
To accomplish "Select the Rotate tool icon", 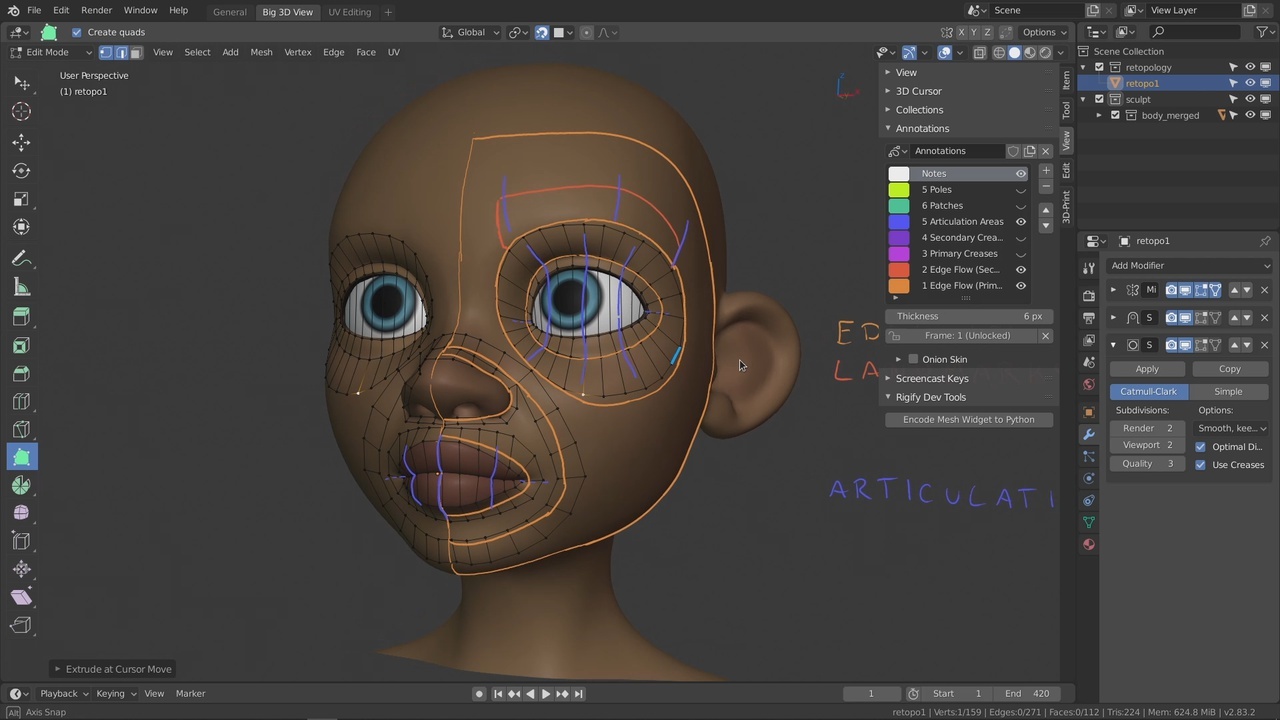I will coord(21,171).
